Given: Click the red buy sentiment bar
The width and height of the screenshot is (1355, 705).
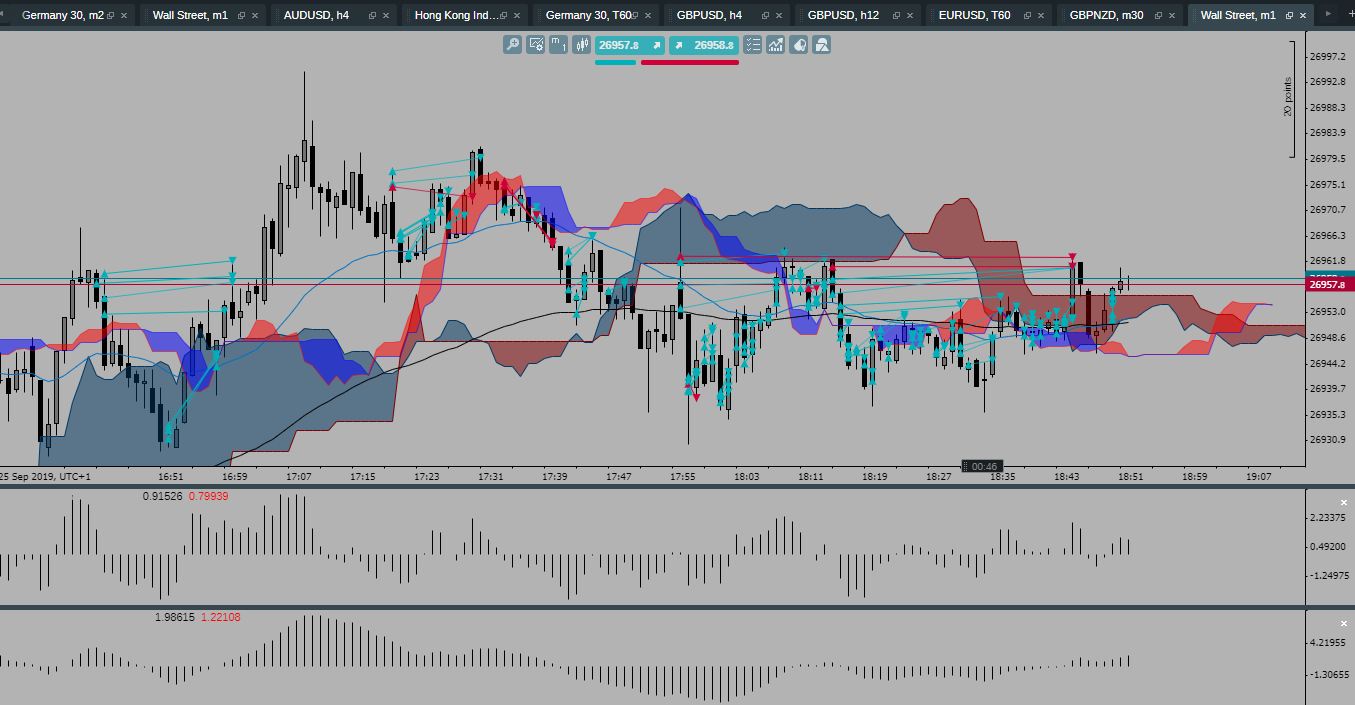Looking at the screenshot, I should 690,62.
